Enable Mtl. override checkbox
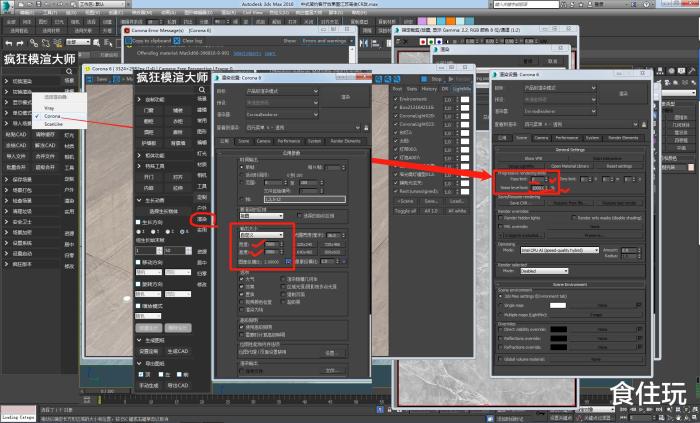The height and width of the screenshot is (423, 700). click(500, 227)
